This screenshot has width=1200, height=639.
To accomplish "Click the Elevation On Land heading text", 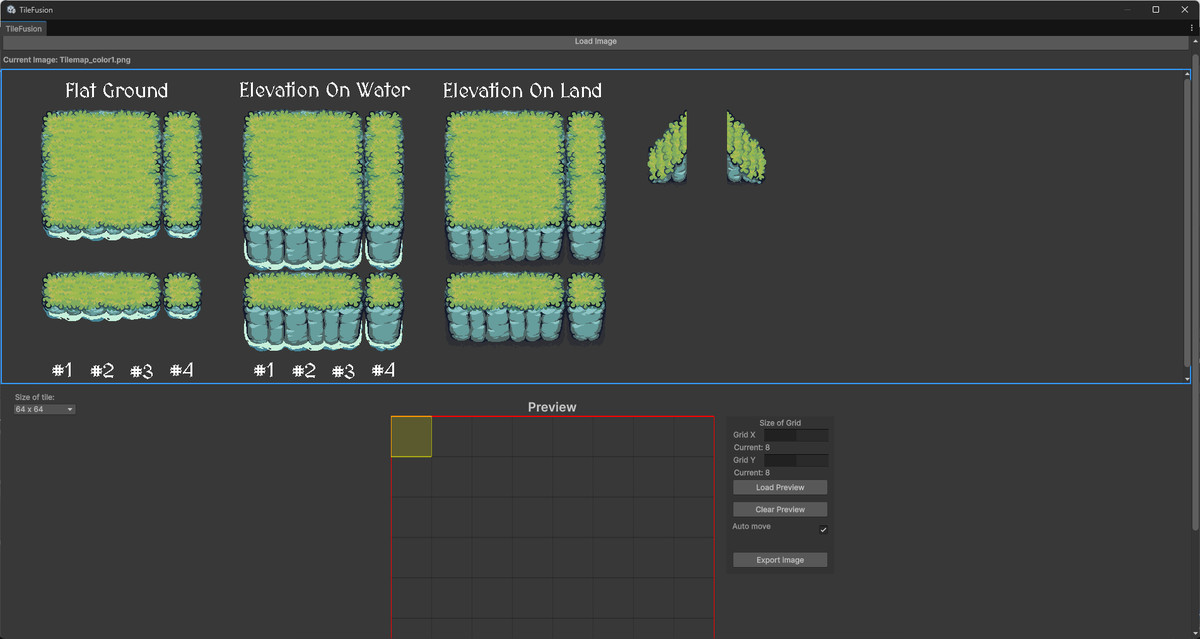I will tap(523, 91).
